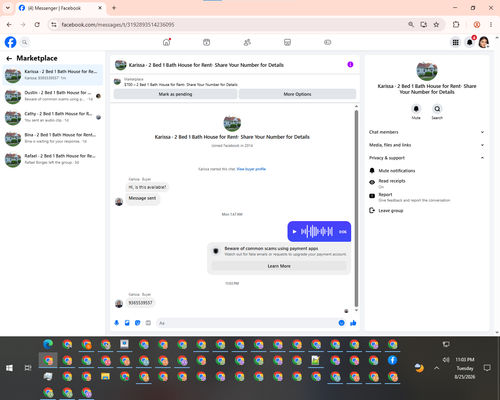The height and width of the screenshot is (400, 500).
Task: Send a thumbs-up like
Action: click(353, 323)
